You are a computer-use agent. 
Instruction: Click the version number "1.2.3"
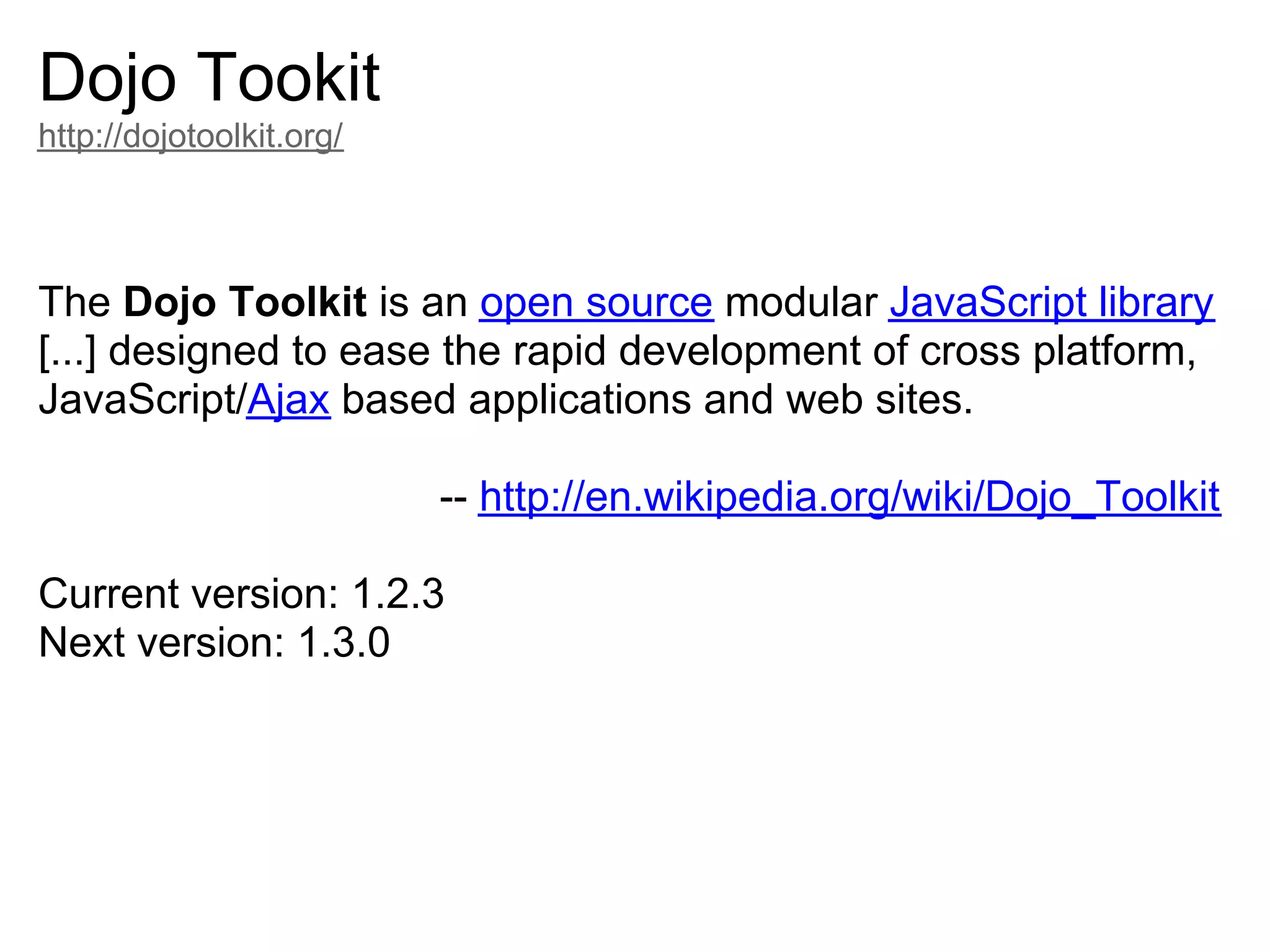coord(397,594)
